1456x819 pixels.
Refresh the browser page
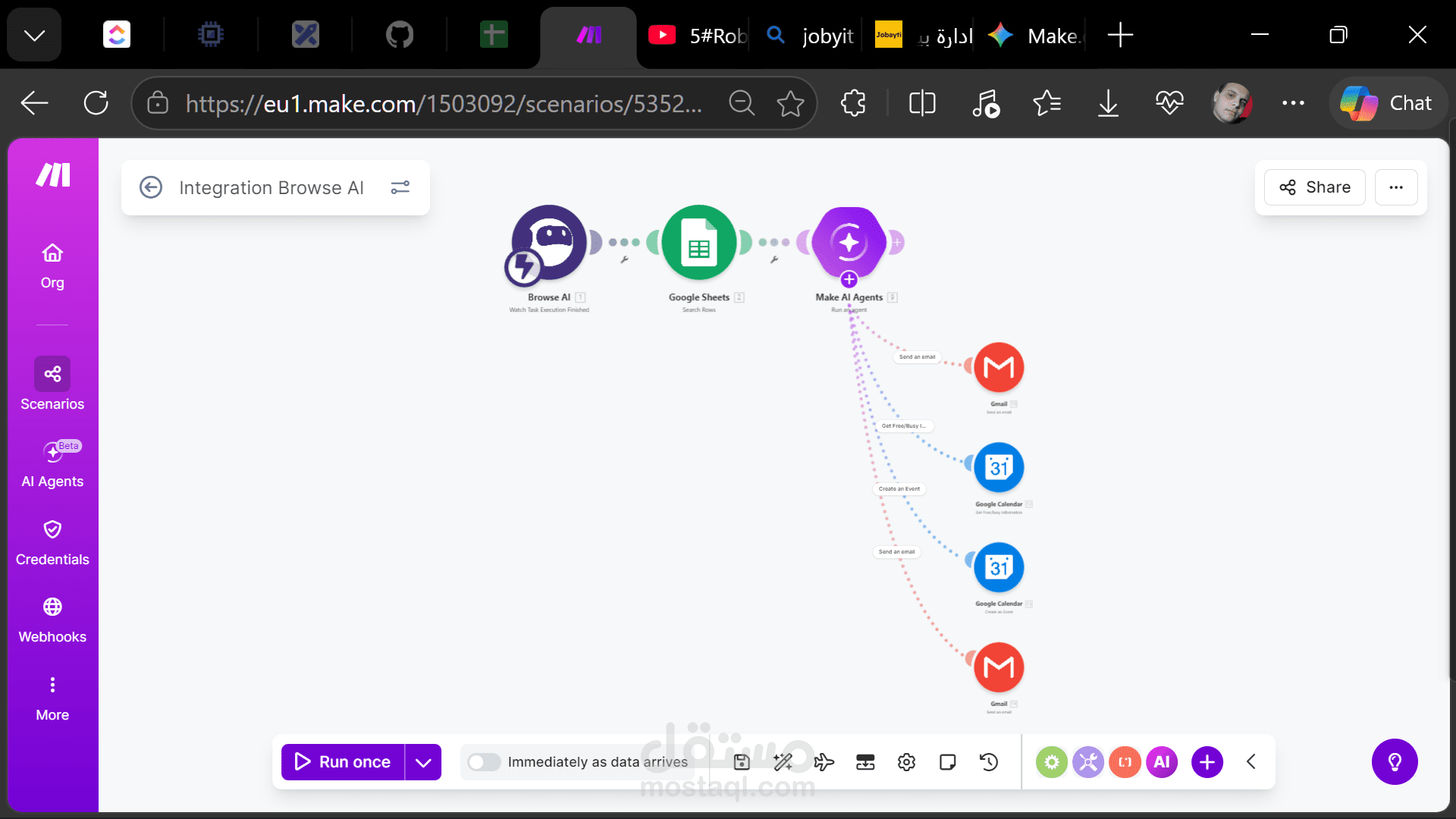click(96, 103)
